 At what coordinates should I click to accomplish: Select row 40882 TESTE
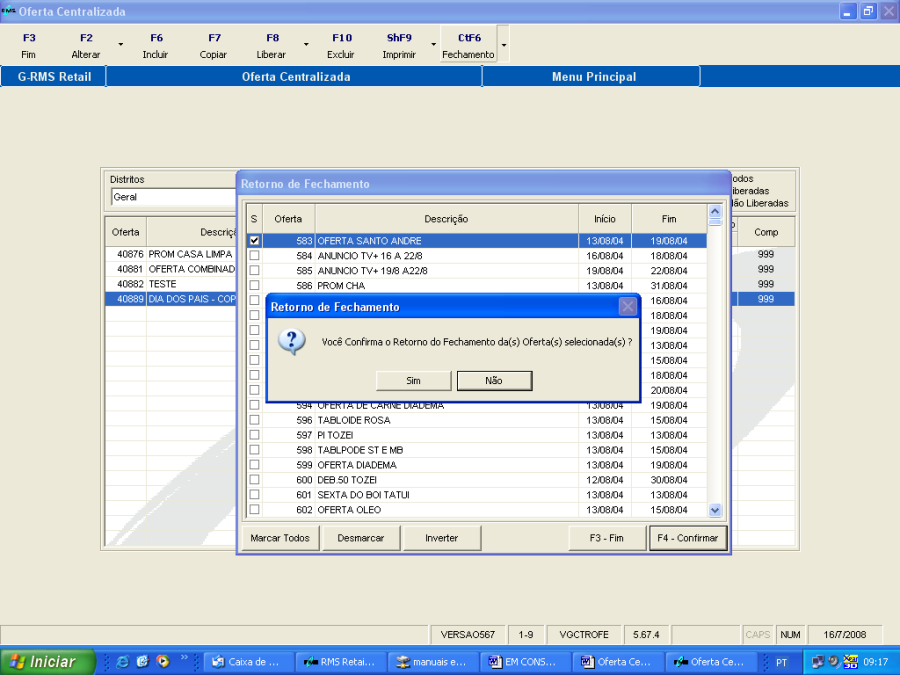tap(171, 284)
